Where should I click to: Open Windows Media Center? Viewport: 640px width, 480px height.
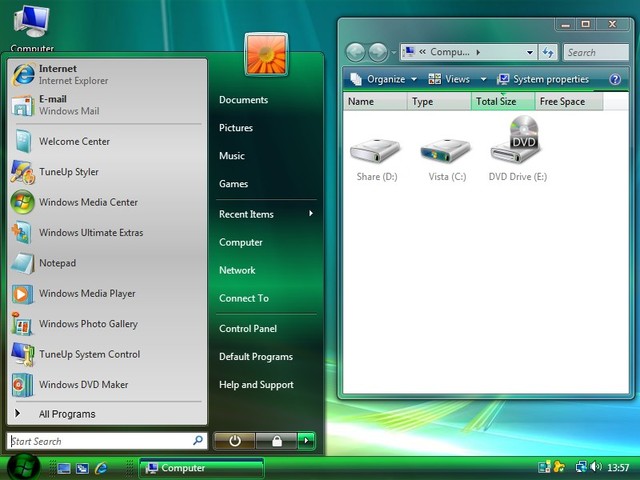[x=107, y=202]
